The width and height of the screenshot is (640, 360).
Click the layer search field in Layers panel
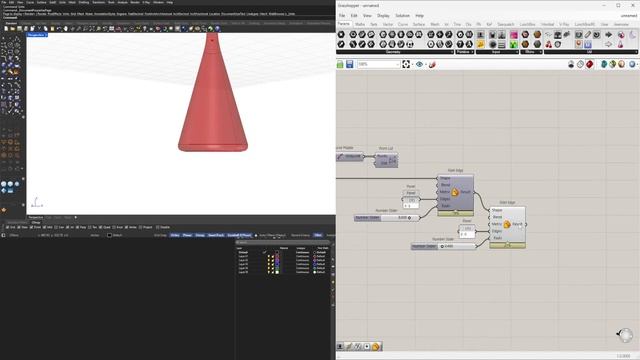coord(283,242)
